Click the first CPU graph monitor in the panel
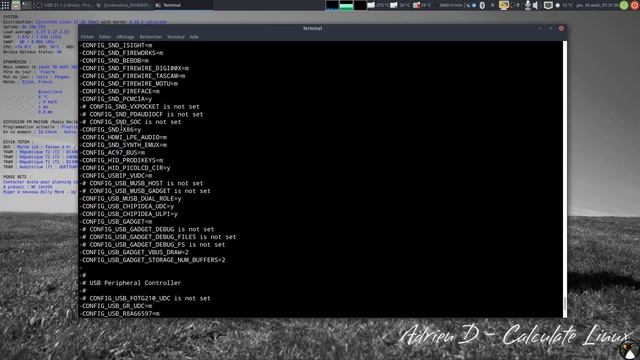 332,5
